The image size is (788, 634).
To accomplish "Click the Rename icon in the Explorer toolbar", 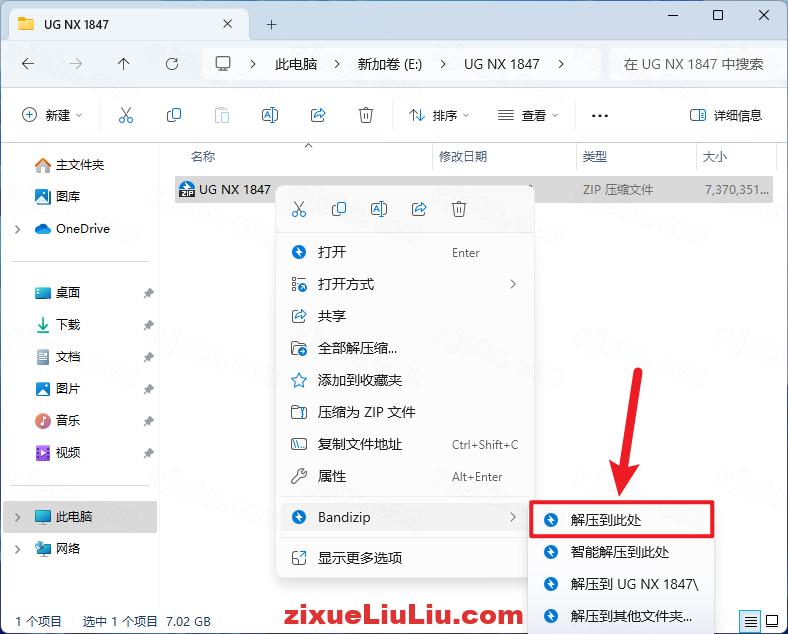I will [x=270, y=116].
